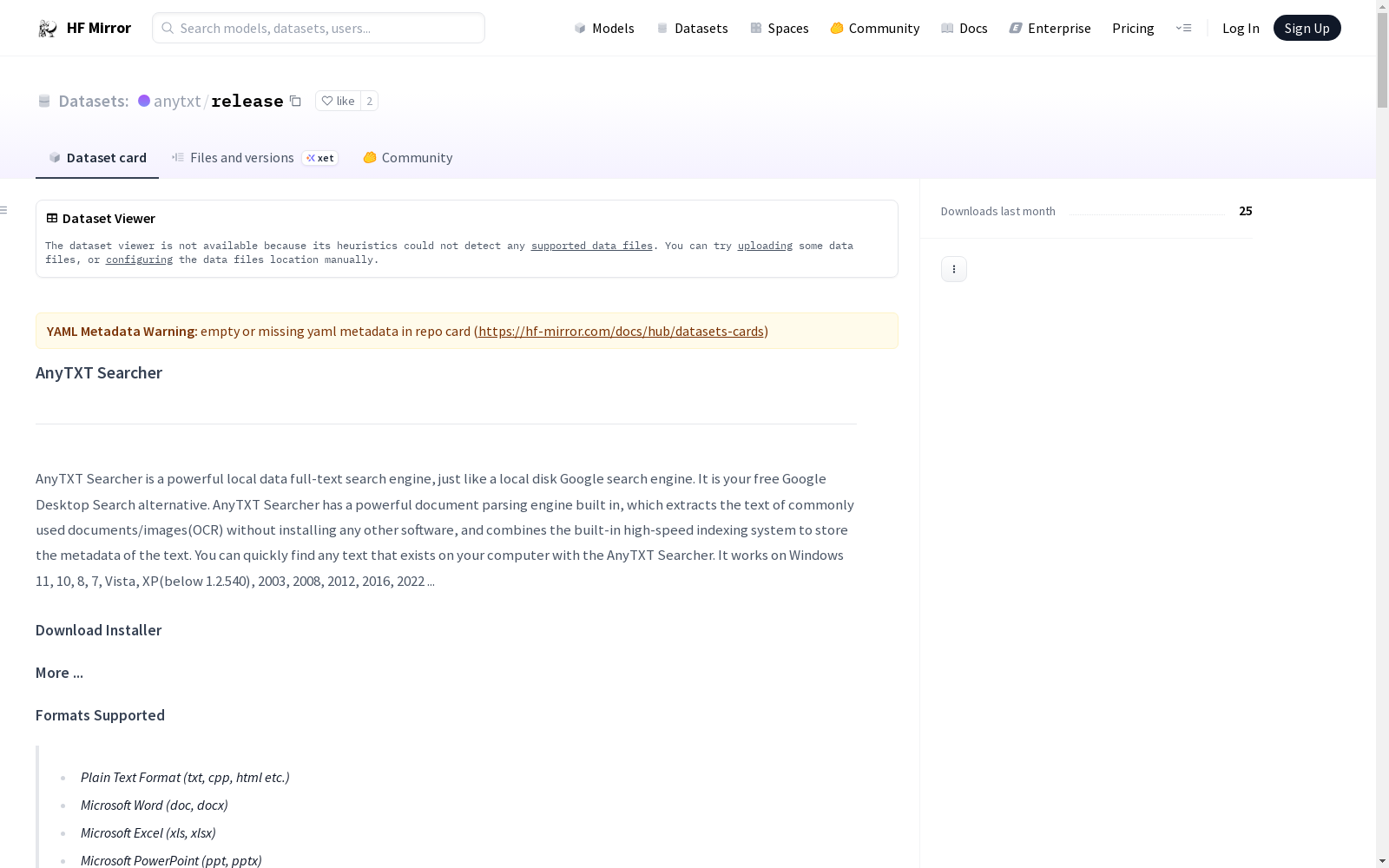Screen dimensions: 1389x868
Task: Open the supported data files link
Action: (592, 246)
